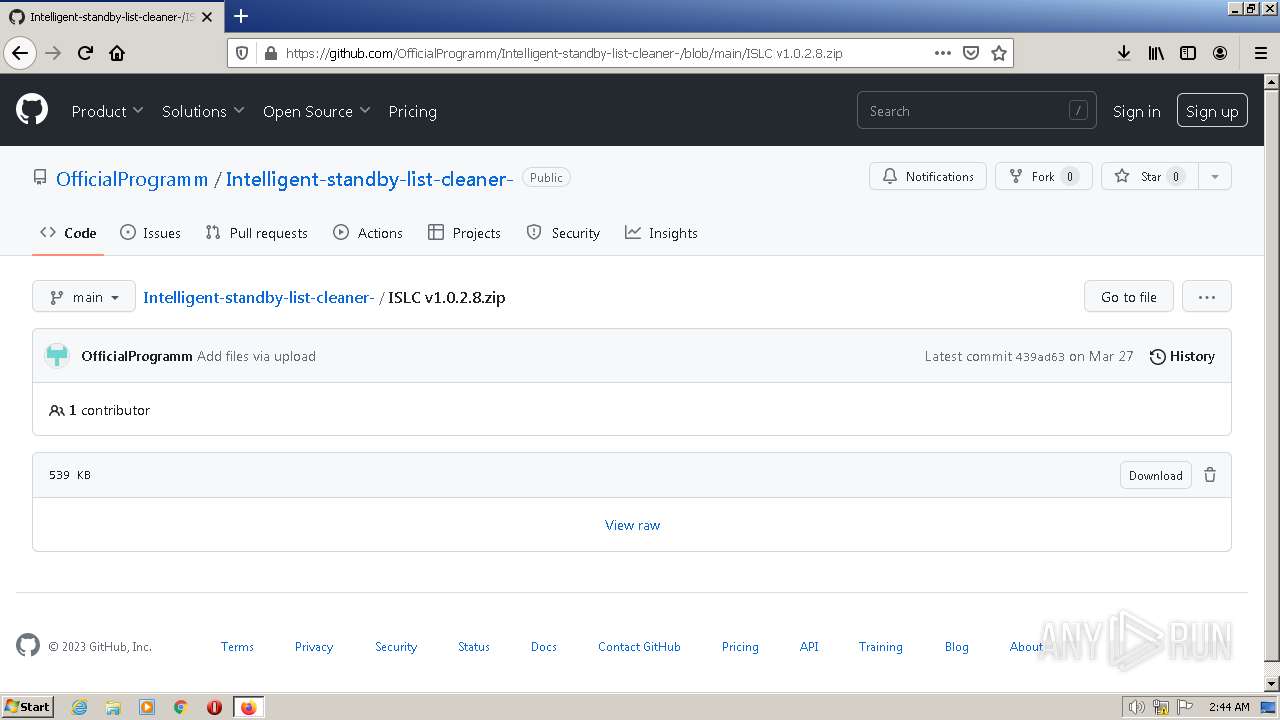The image size is (1280, 720).
Task: Click the Sign up button
Action: click(x=1212, y=111)
